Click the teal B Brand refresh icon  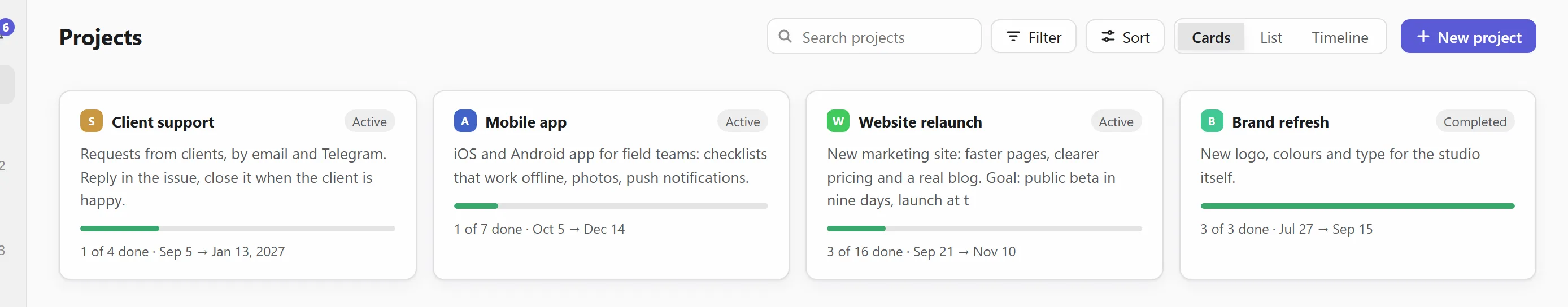click(x=1212, y=121)
